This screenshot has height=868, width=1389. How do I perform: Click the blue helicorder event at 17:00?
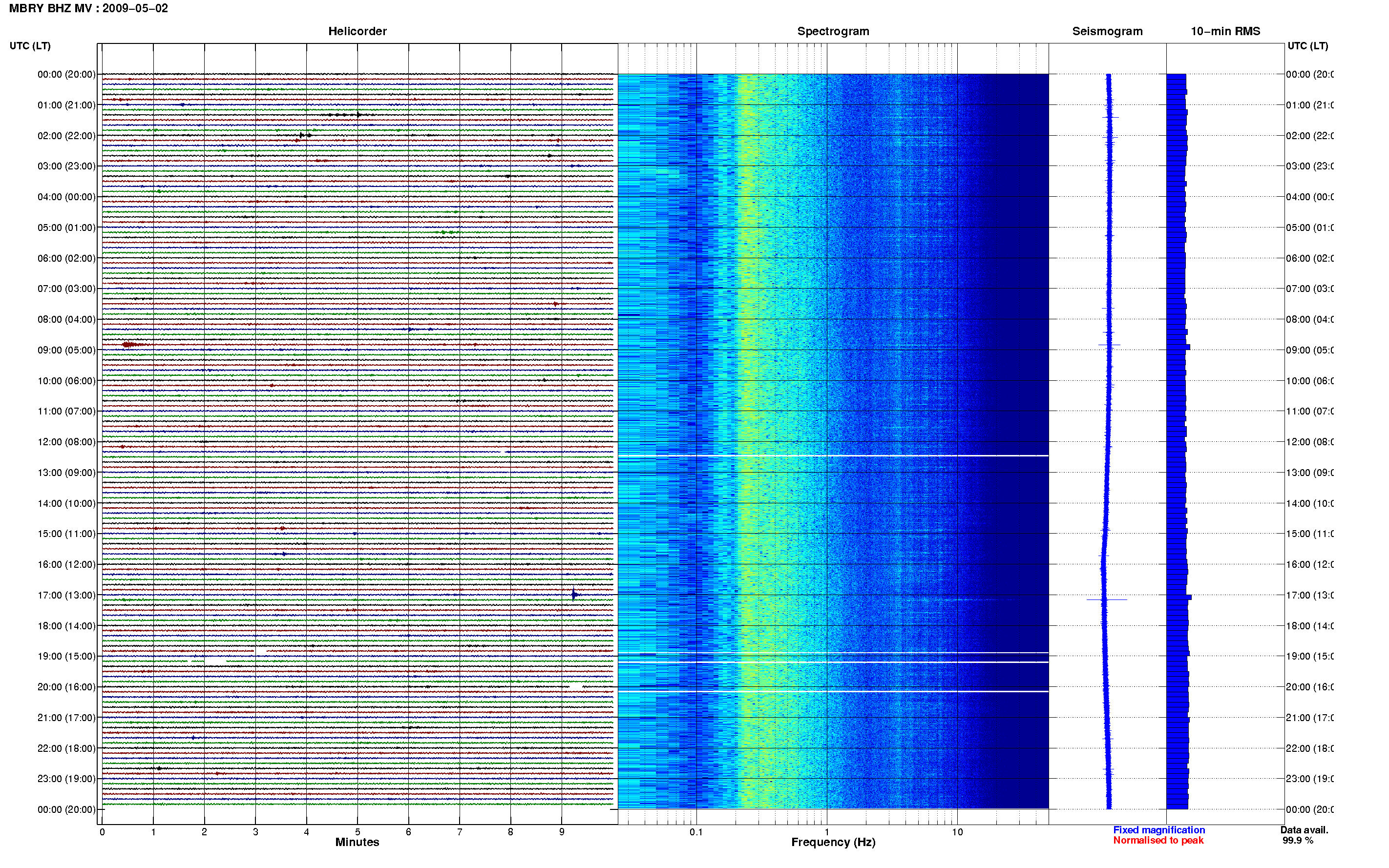coord(575,595)
